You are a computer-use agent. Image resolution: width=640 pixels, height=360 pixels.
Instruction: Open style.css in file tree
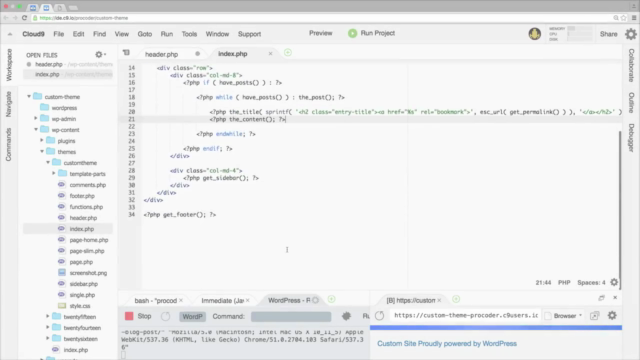(80, 306)
